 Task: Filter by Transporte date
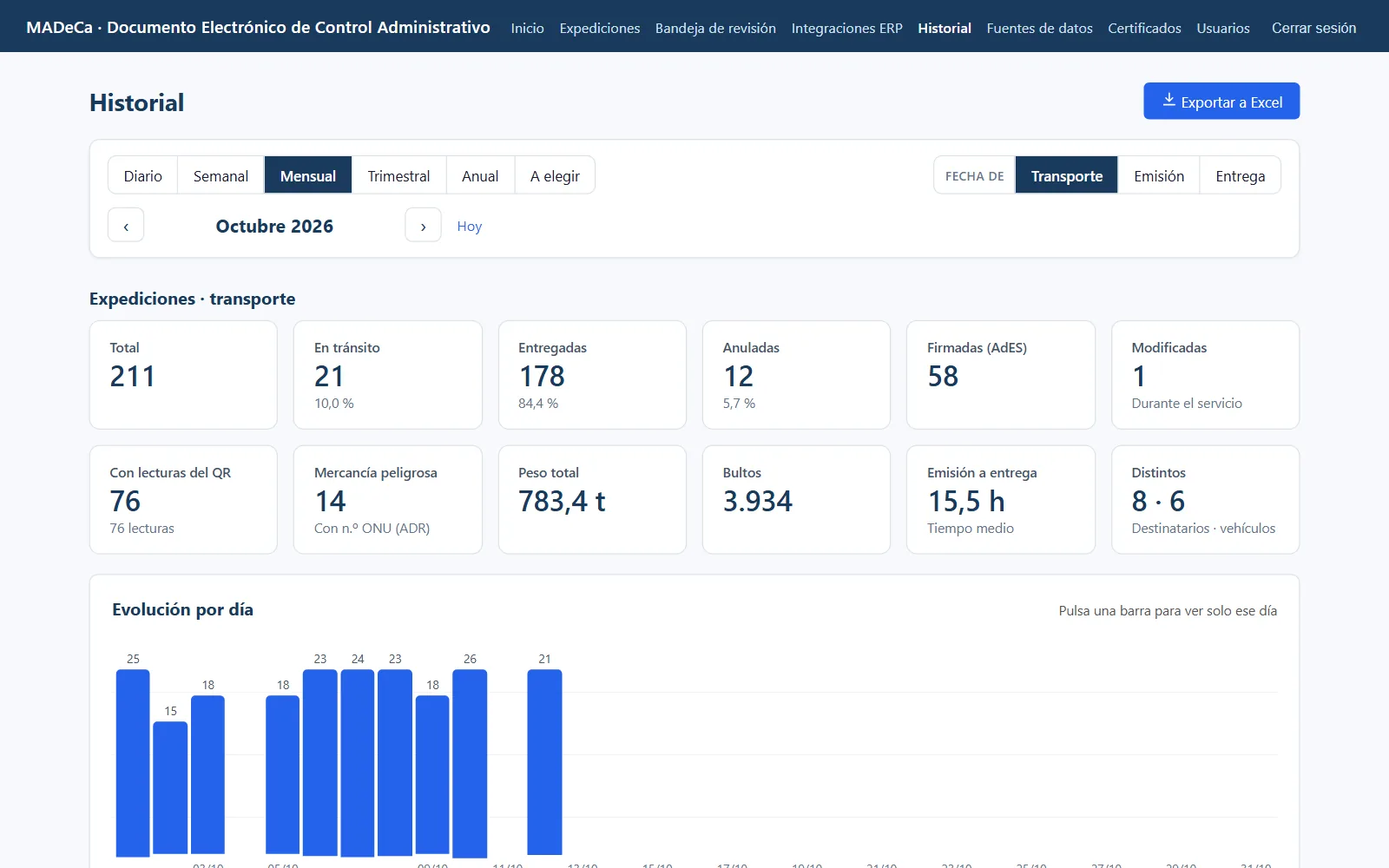(x=1067, y=175)
